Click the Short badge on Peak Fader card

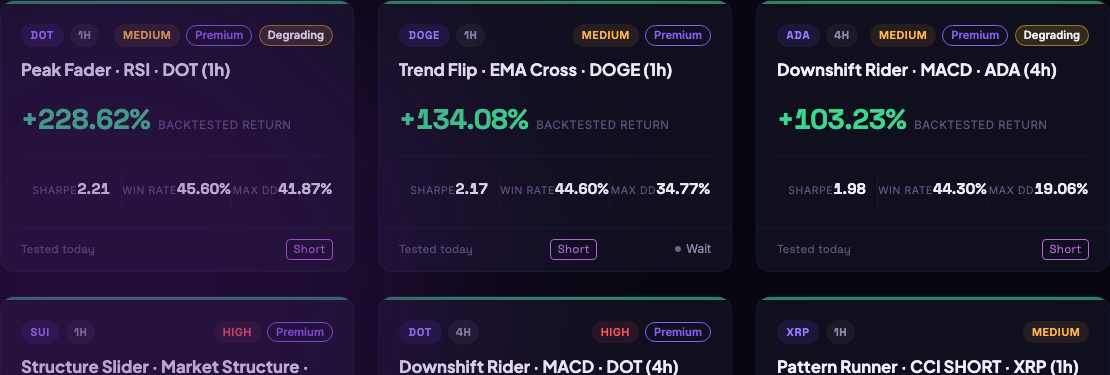pyautogui.click(x=309, y=249)
